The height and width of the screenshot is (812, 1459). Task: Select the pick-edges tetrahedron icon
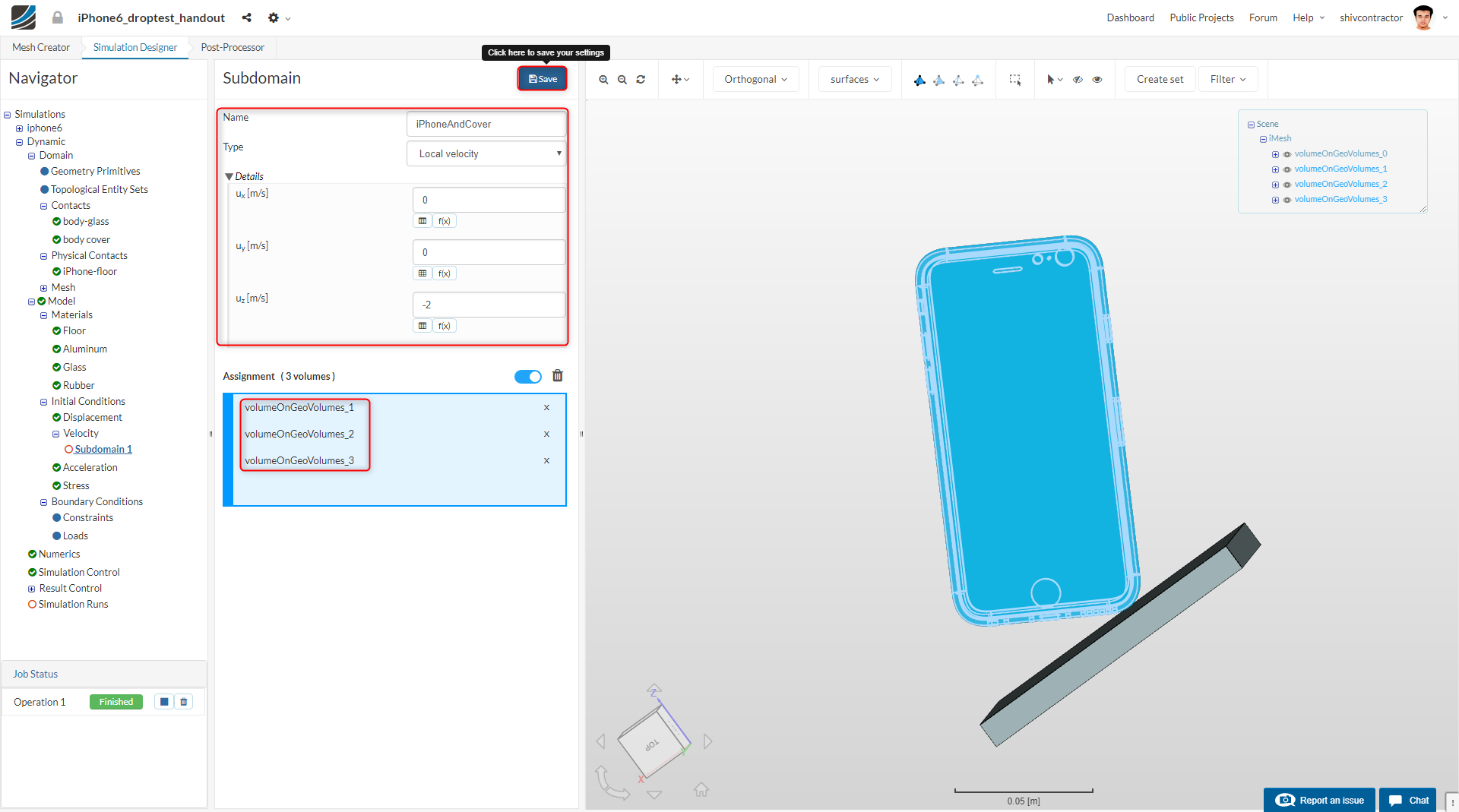[x=958, y=80]
